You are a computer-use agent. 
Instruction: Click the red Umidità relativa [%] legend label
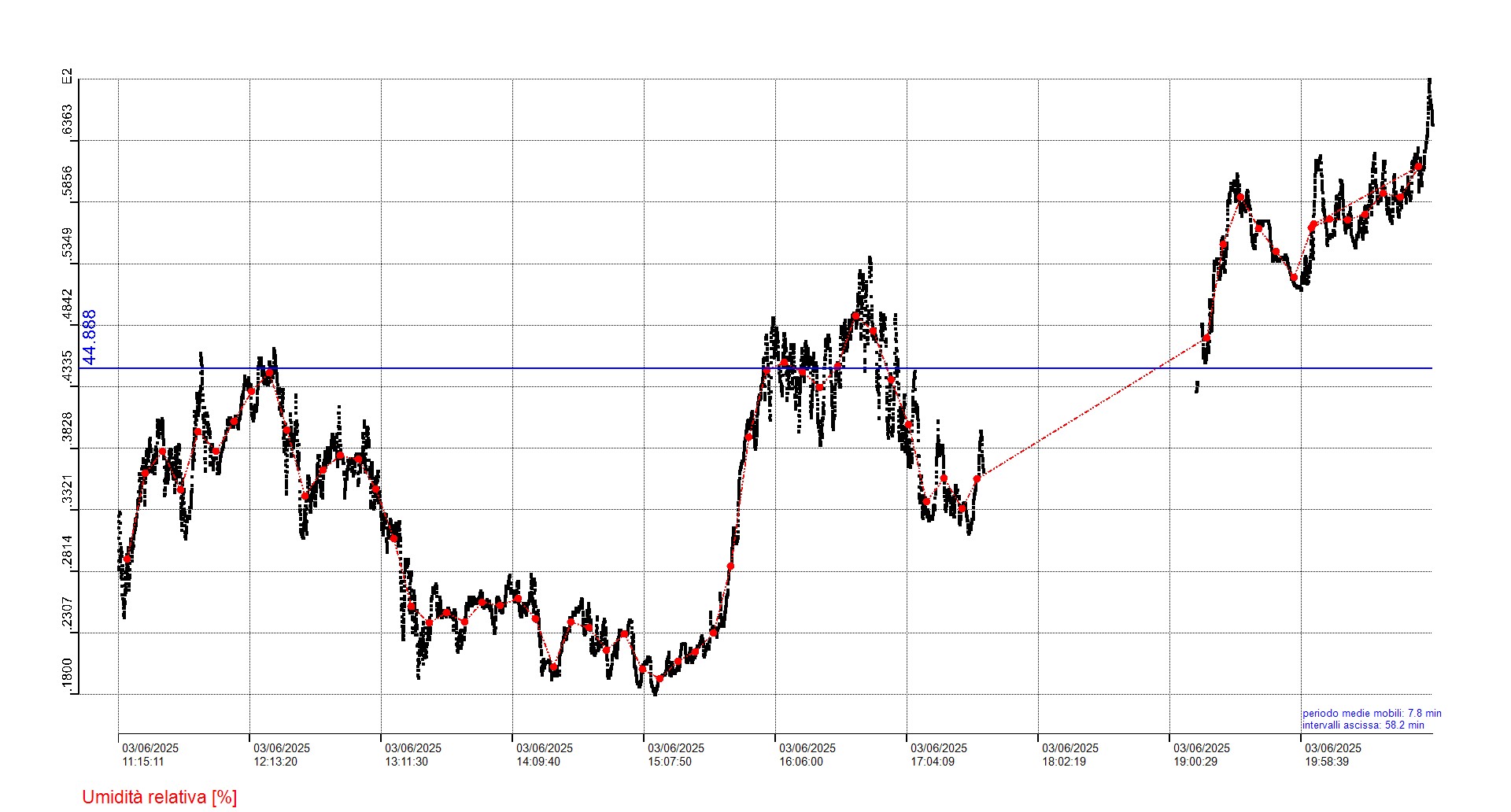click(159, 797)
